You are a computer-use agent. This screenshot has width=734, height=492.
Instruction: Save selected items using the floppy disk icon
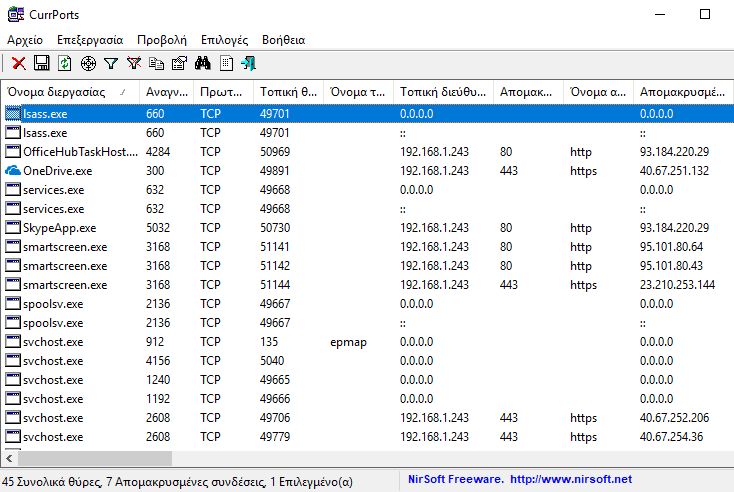pyautogui.click(x=42, y=63)
